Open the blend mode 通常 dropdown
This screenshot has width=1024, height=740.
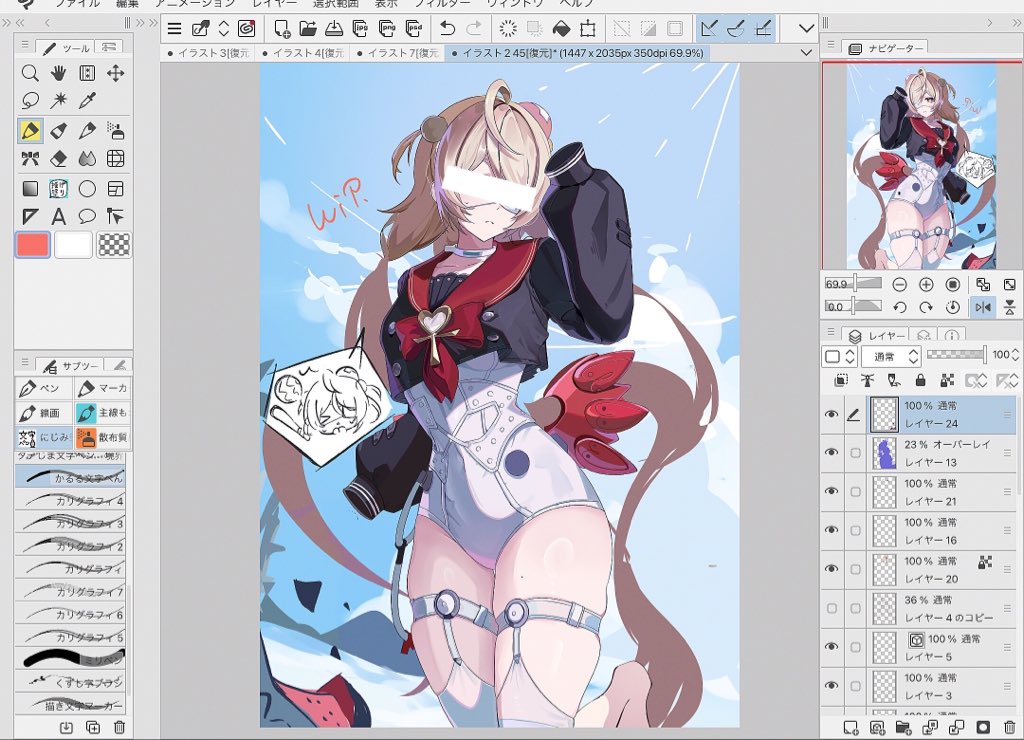pyautogui.click(x=891, y=357)
